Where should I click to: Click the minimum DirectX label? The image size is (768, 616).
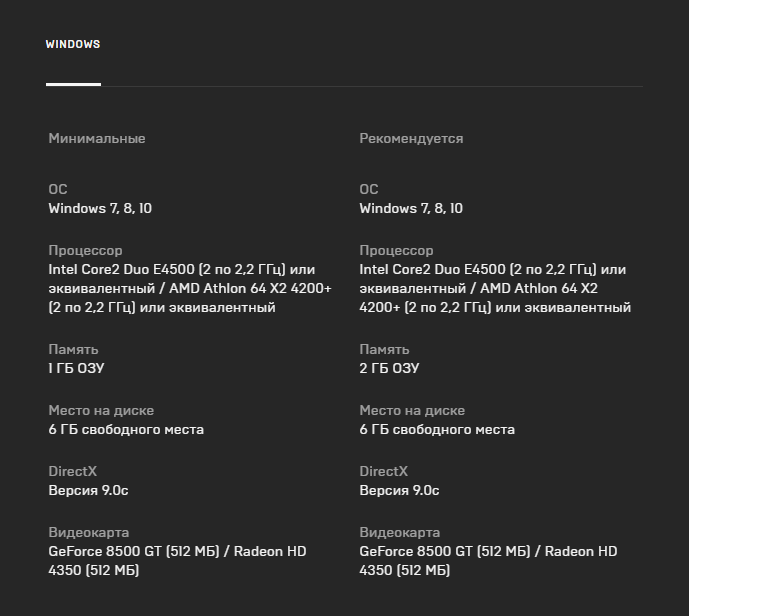pyautogui.click(x=74, y=471)
